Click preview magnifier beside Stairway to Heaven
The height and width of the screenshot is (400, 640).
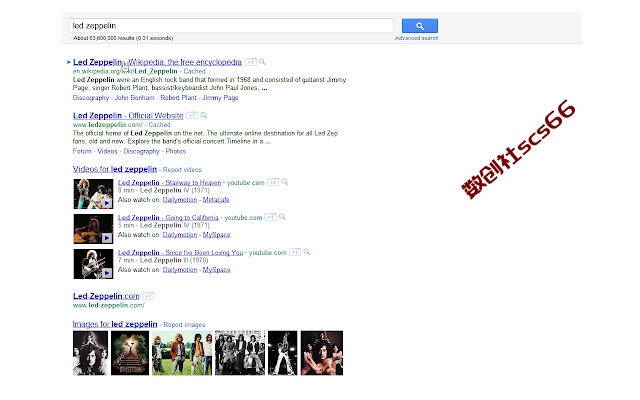284,182
